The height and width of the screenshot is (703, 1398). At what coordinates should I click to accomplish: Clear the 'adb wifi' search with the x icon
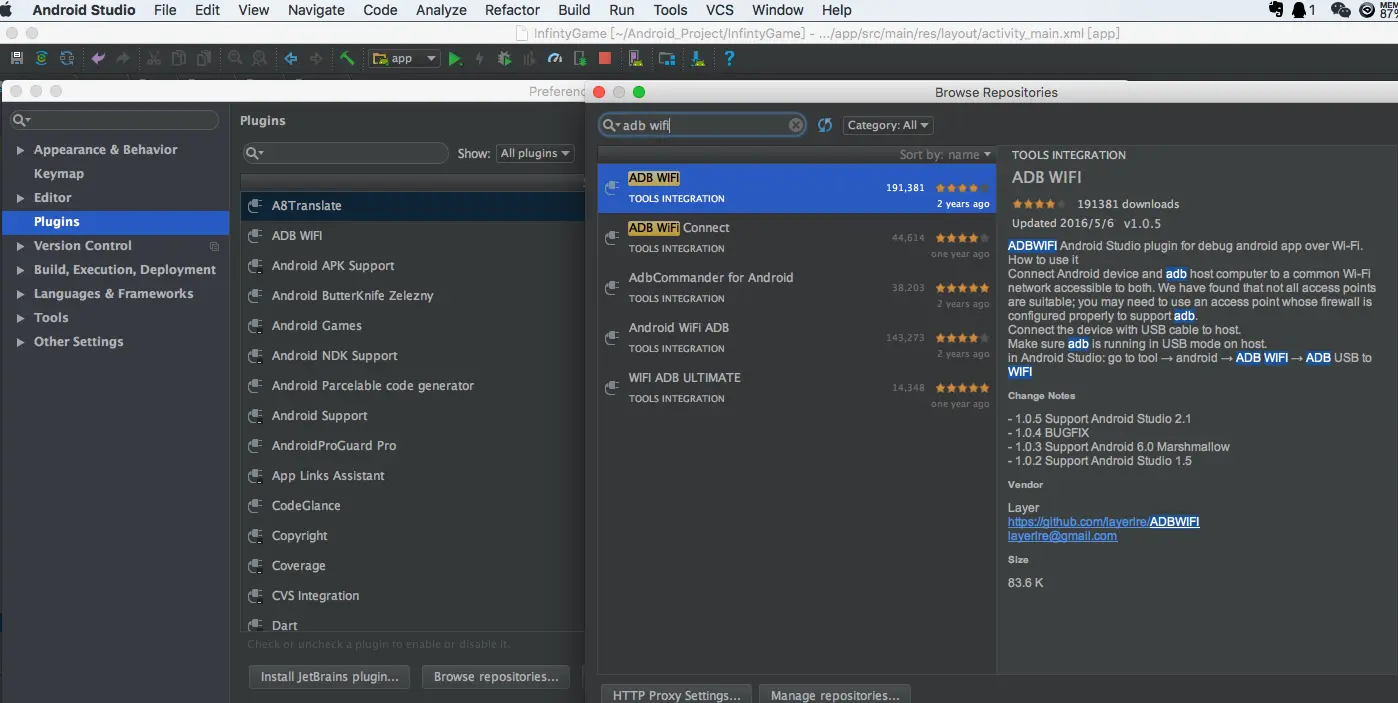[x=796, y=125]
